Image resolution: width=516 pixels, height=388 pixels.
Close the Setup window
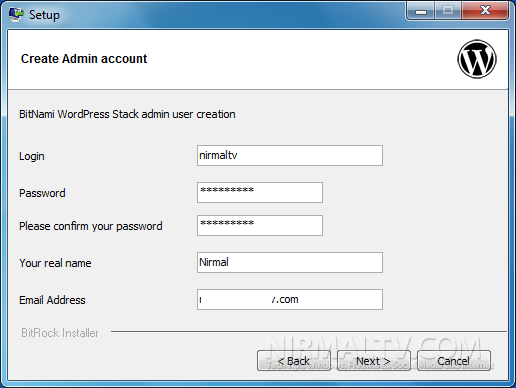pos(485,11)
